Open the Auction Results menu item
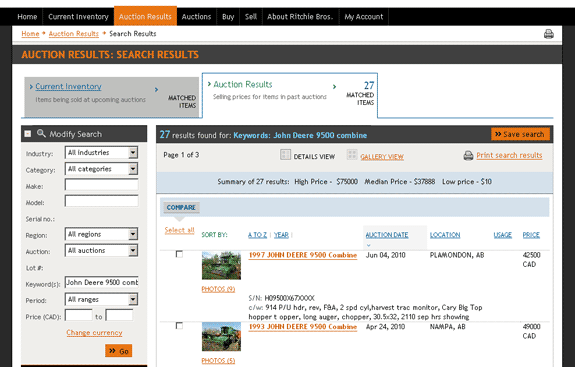 coord(145,16)
